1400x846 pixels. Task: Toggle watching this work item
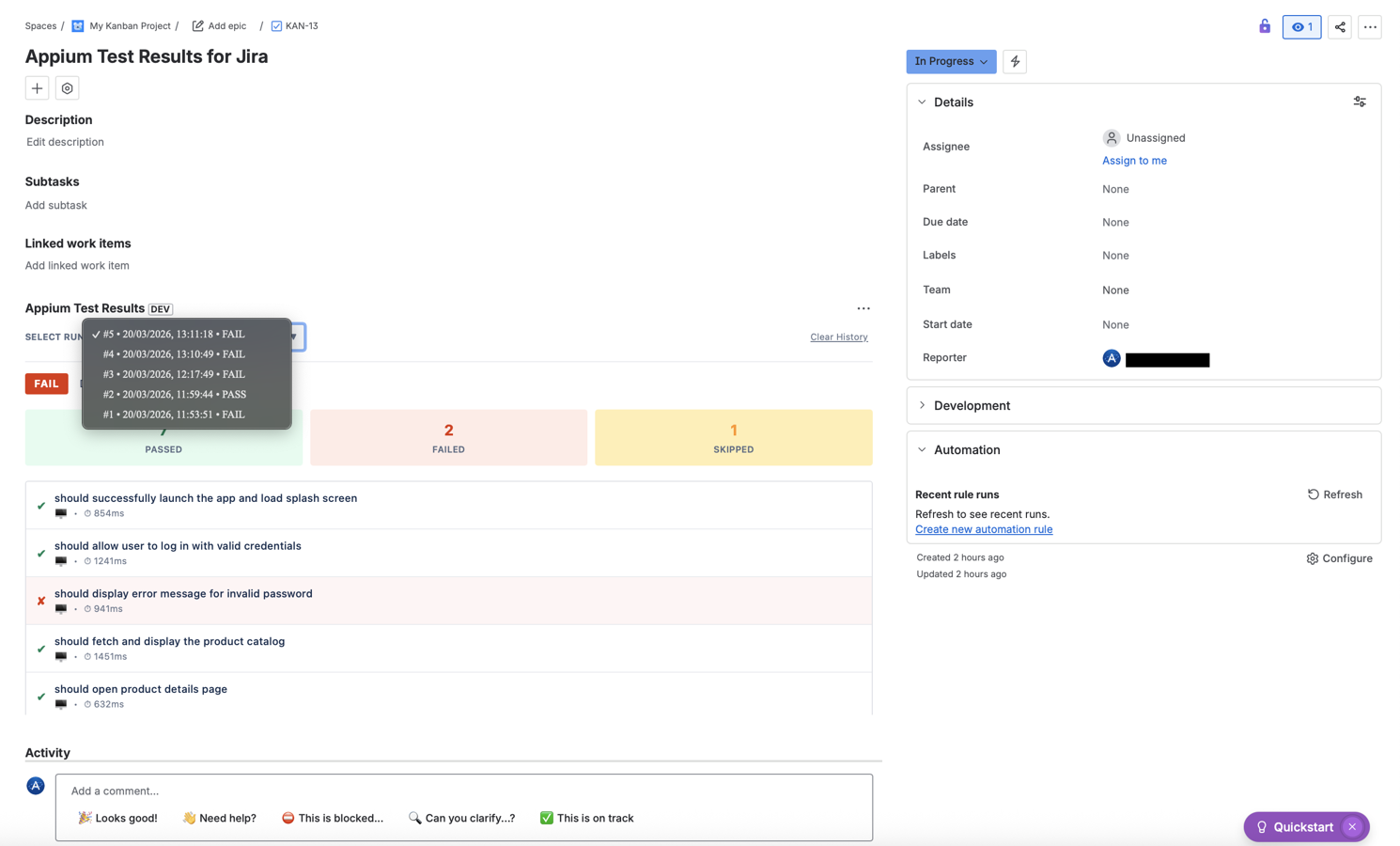click(x=1301, y=27)
